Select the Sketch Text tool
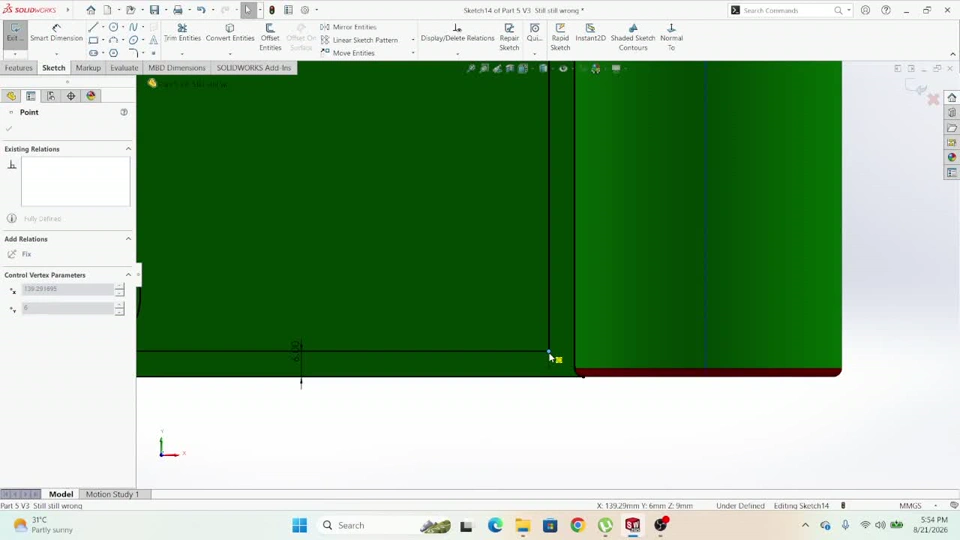960x540 pixels. pos(153,40)
